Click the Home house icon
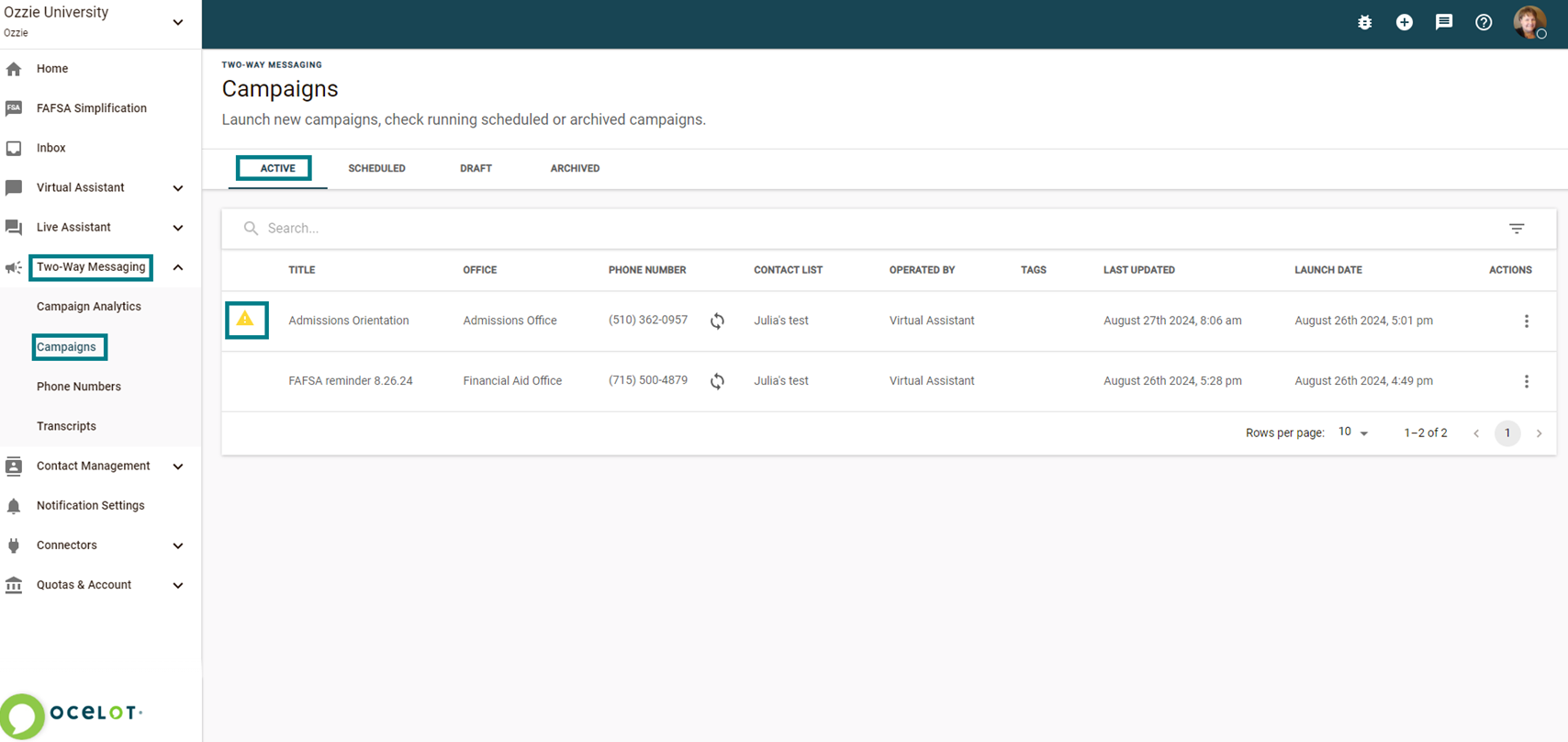The height and width of the screenshot is (742, 1568). point(14,69)
